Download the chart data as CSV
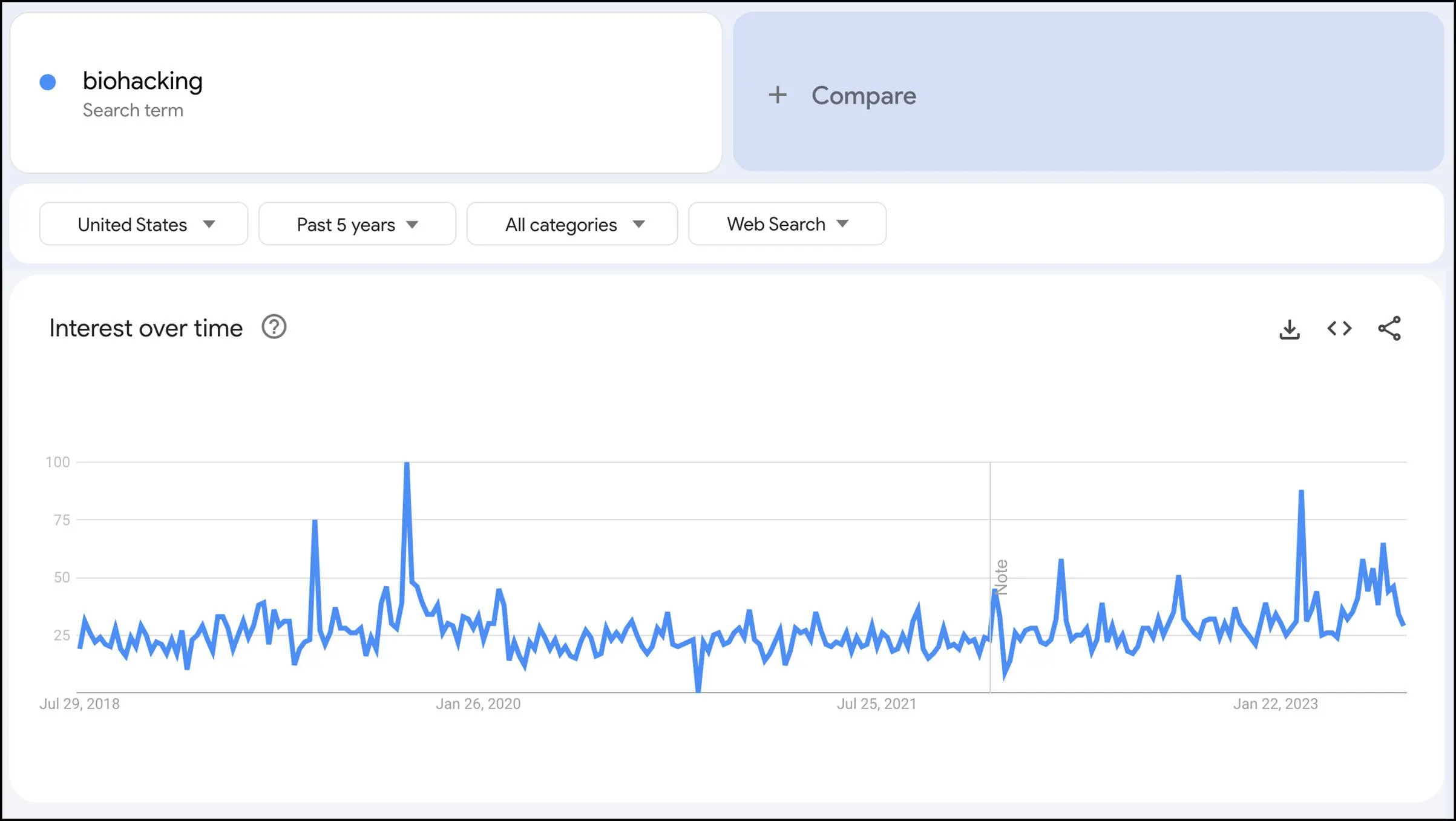The width and height of the screenshot is (1456, 821). coord(1289,329)
